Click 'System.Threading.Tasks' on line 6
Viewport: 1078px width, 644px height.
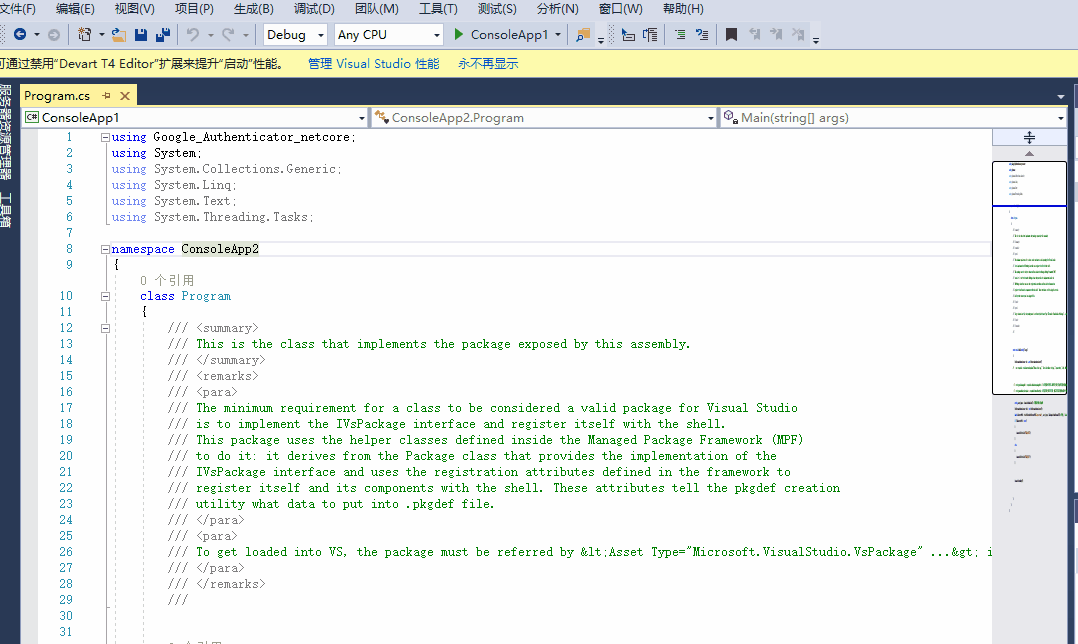click(230, 217)
